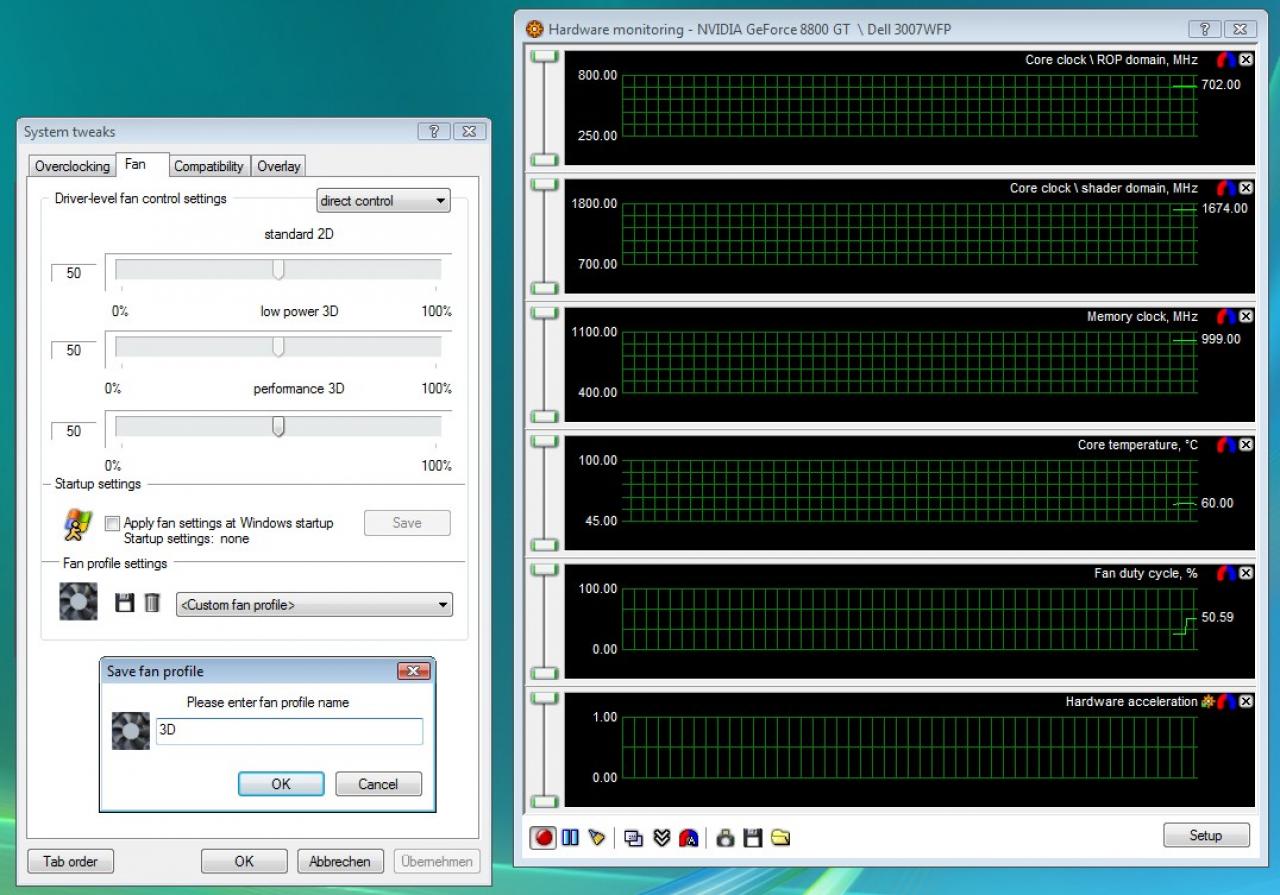
Task: Close the Save fan profile dialog
Action: pyautogui.click(x=413, y=671)
